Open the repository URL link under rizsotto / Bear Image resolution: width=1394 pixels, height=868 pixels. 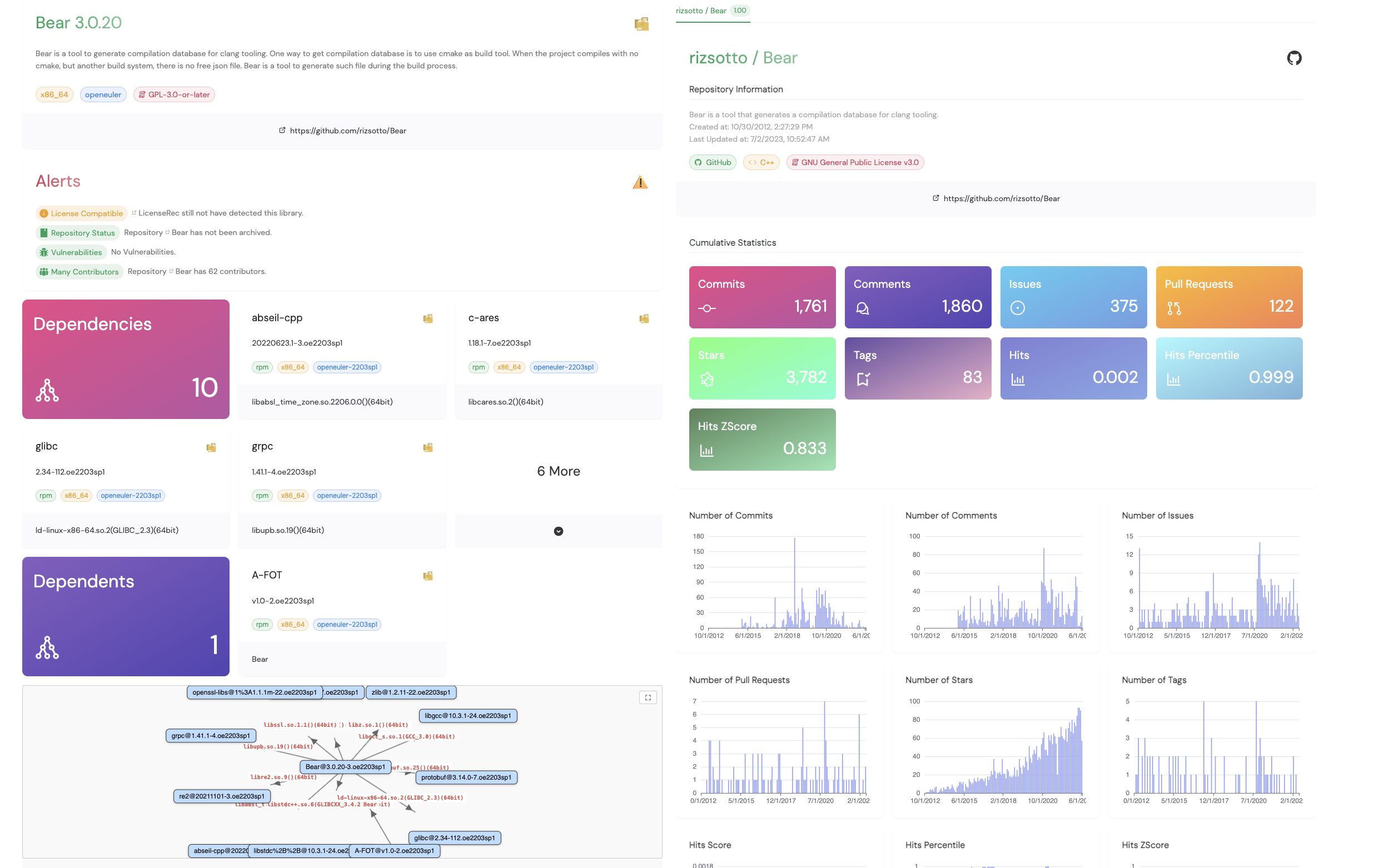1000,198
